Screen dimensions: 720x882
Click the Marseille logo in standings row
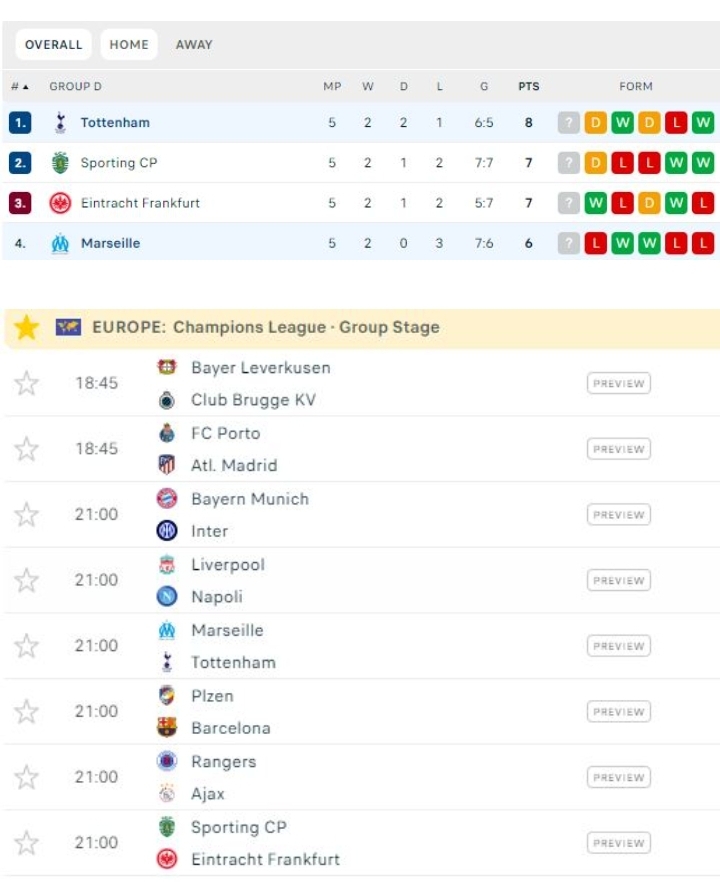click(x=60, y=243)
